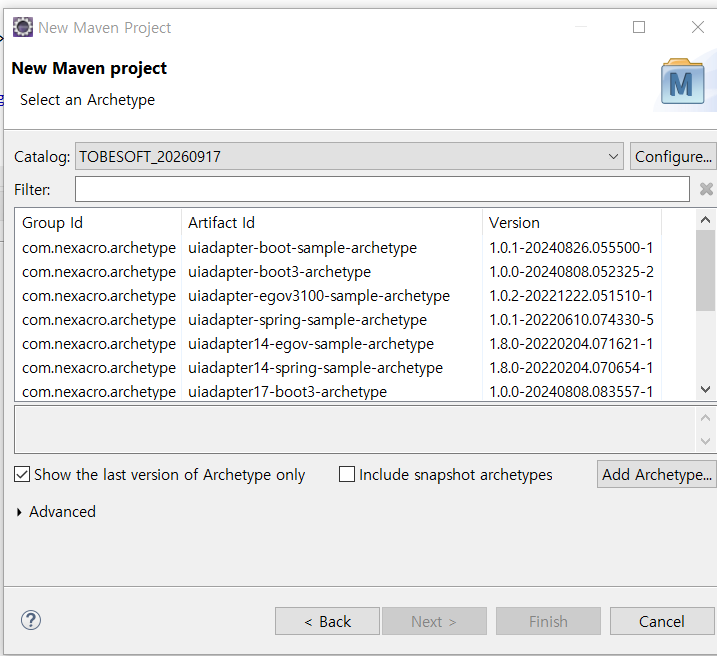Click the description box scroll up arrow
The height and width of the screenshot is (656, 717).
click(x=705, y=418)
